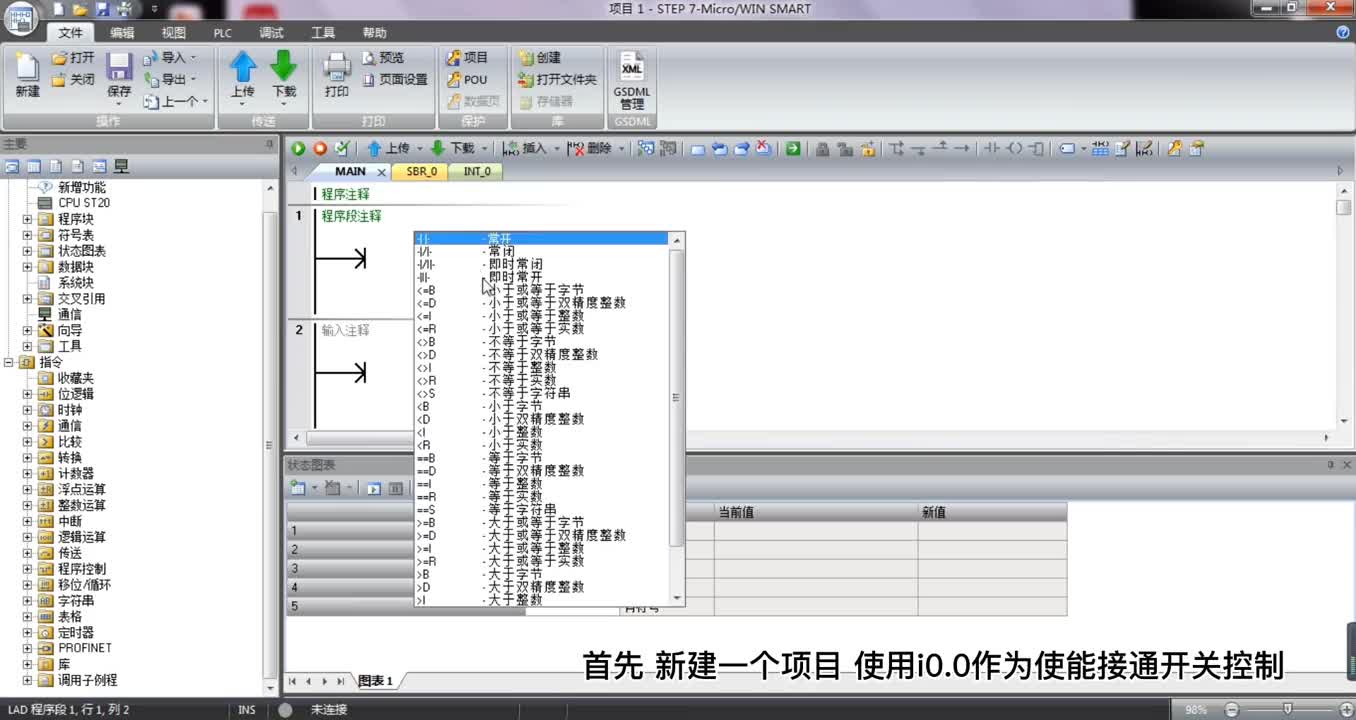Expand the 程序块 tree node

(27, 219)
